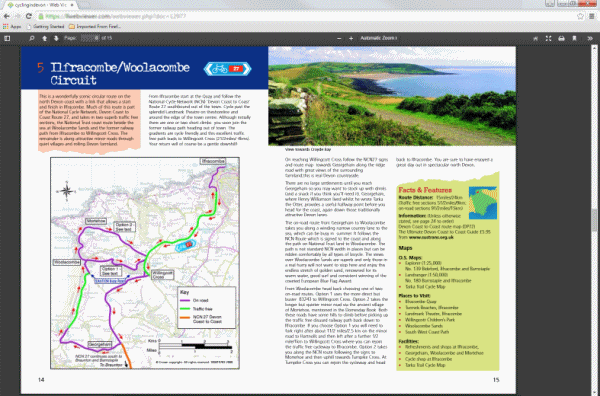
Task: Open the Chrome hamburger menu
Action: click(592, 16)
